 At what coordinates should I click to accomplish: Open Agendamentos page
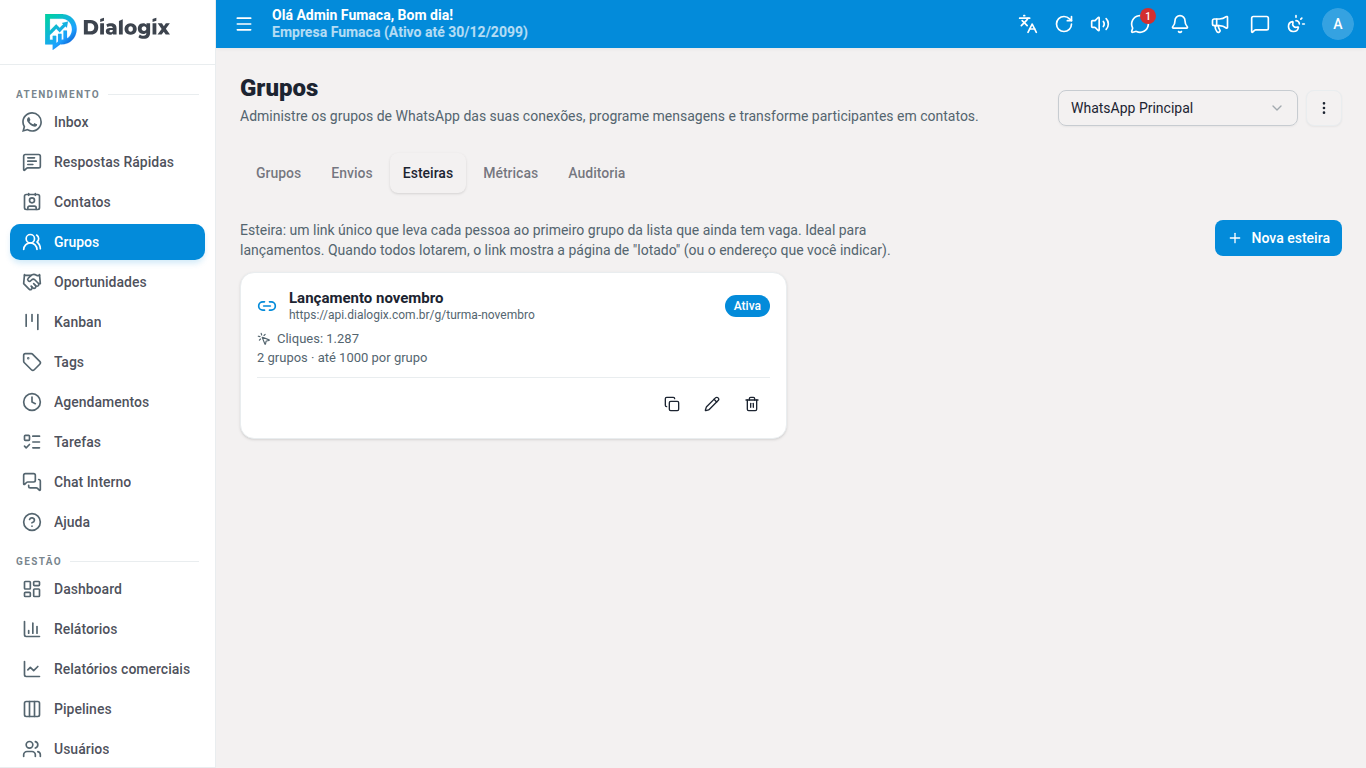click(x=108, y=402)
